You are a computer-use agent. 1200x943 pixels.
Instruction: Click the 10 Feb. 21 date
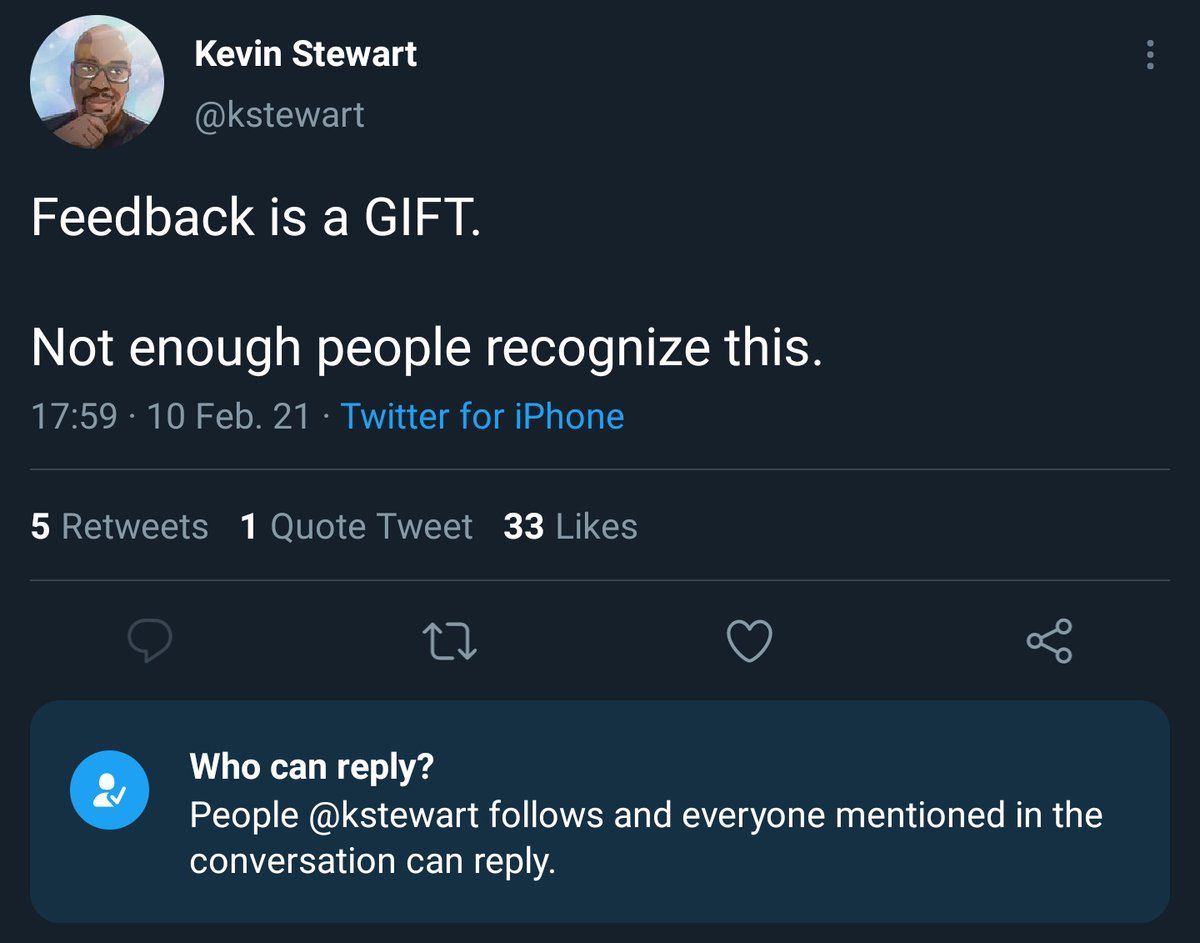(x=229, y=416)
